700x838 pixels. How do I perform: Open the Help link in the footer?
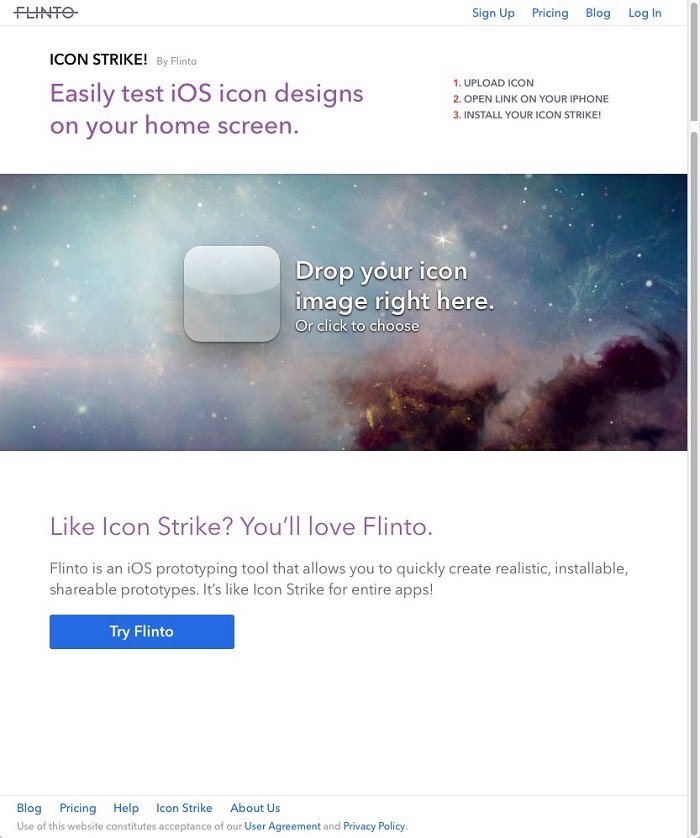(x=126, y=808)
